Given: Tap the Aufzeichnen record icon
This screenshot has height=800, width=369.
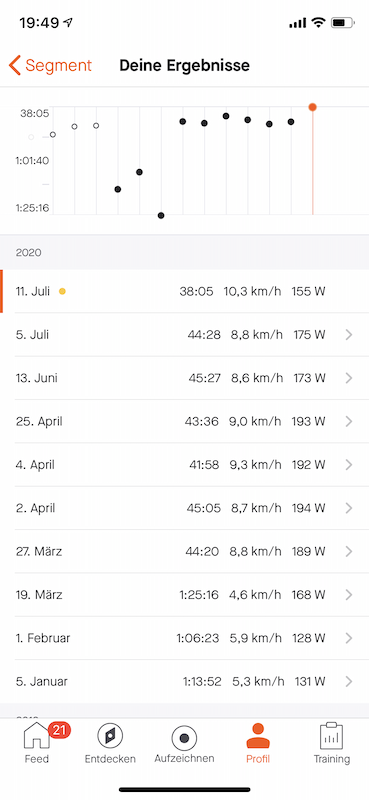Looking at the screenshot, I should pos(184,738).
